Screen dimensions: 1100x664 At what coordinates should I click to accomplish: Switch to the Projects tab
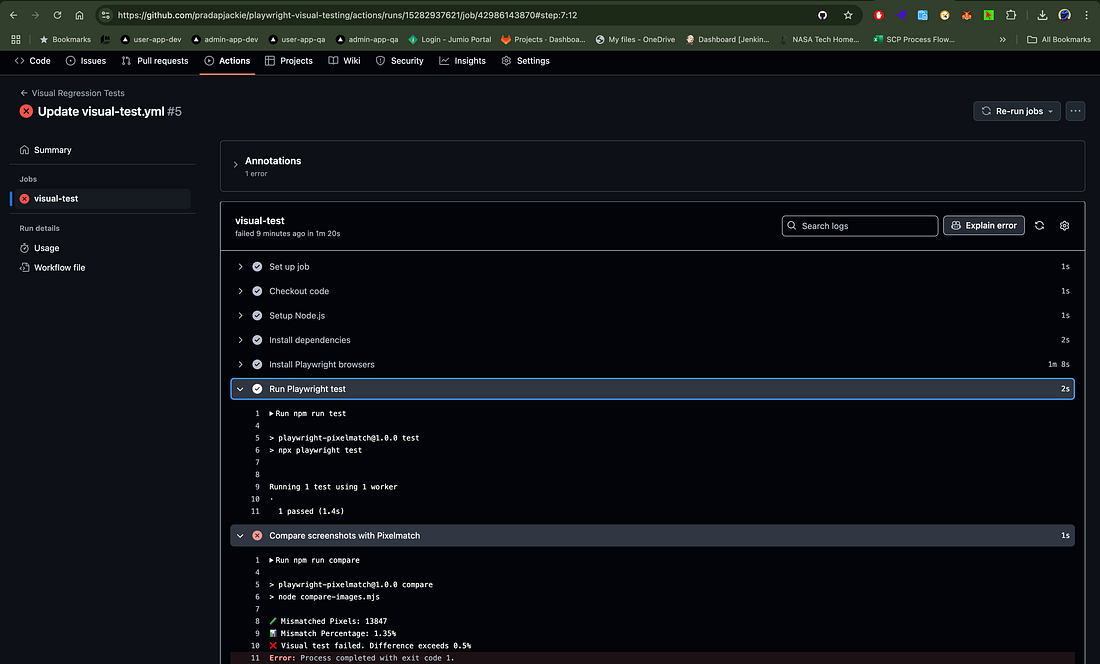pyautogui.click(x=288, y=61)
